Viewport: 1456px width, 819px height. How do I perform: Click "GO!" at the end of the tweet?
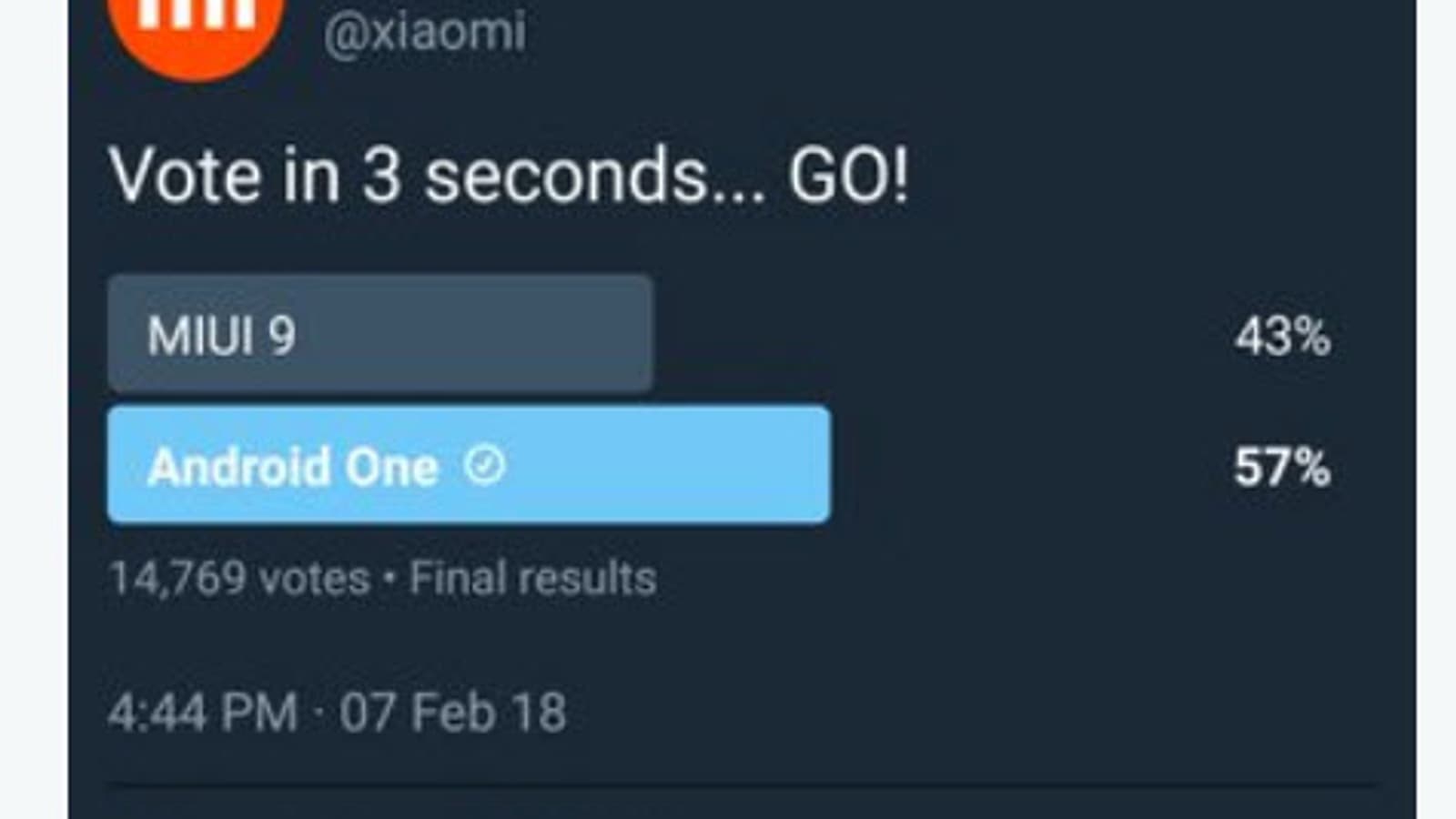pyautogui.click(x=848, y=175)
